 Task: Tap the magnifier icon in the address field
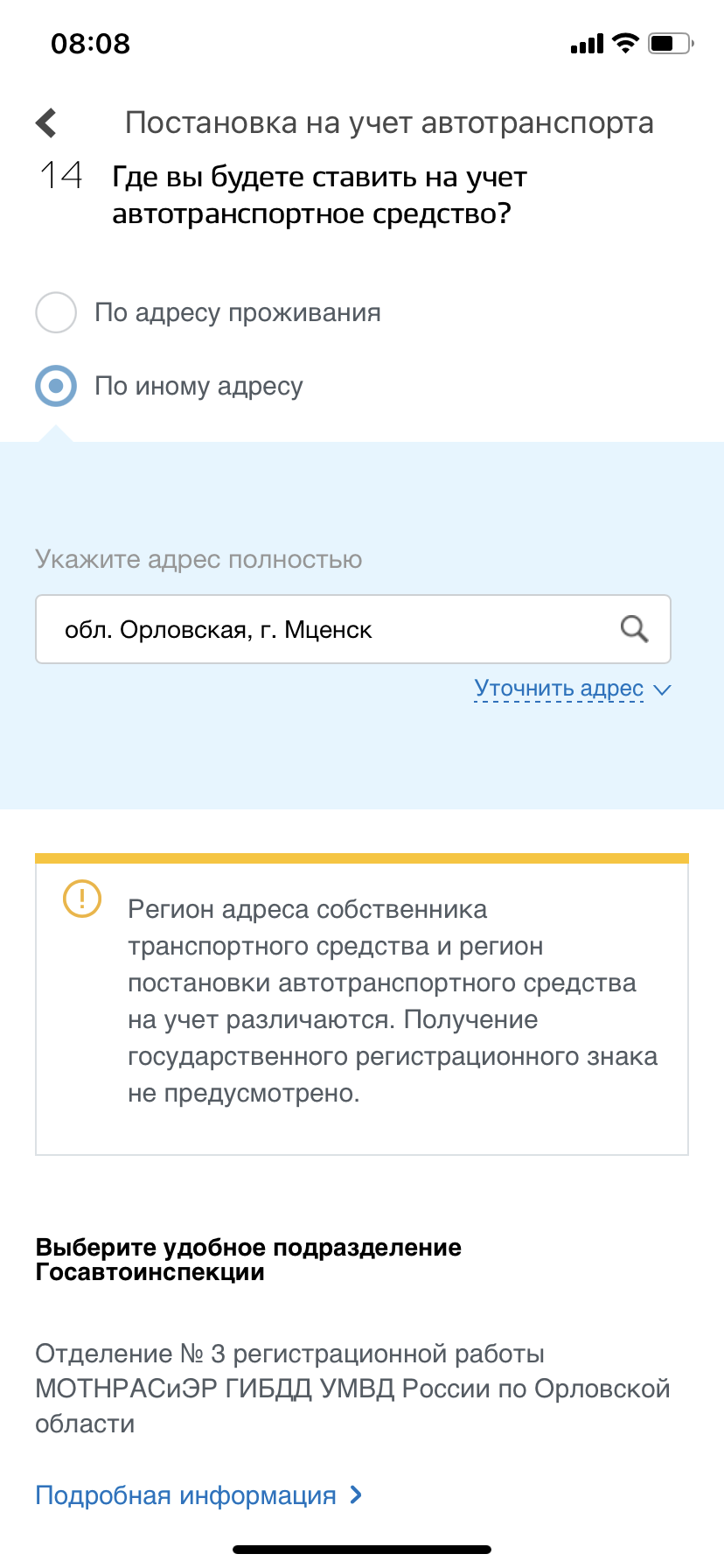point(634,629)
